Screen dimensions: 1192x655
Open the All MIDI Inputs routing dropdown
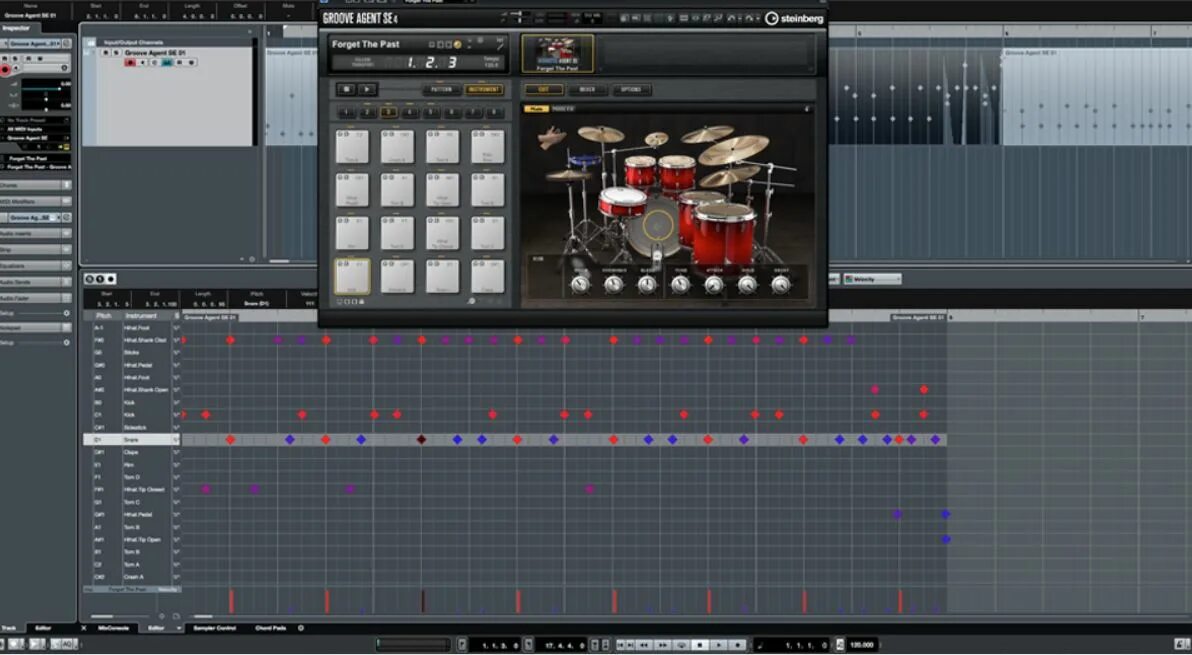(36, 129)
